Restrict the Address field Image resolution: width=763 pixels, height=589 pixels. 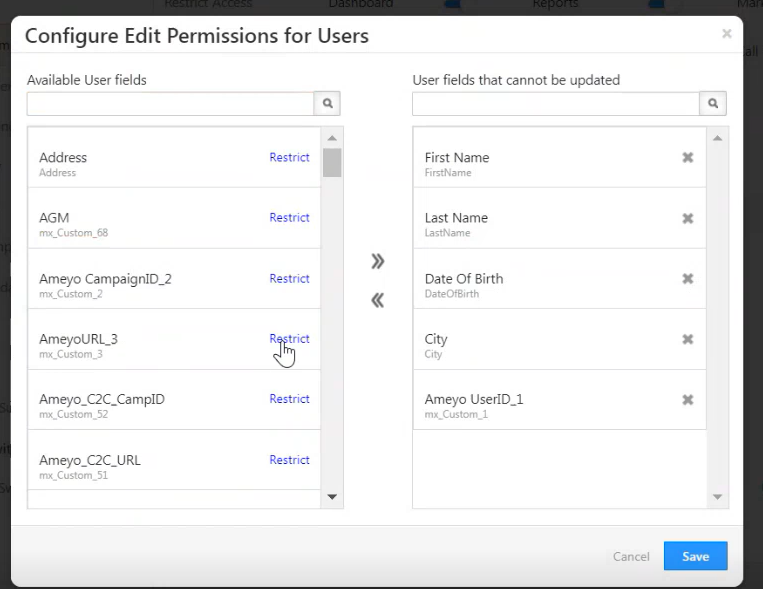point(289,157)
